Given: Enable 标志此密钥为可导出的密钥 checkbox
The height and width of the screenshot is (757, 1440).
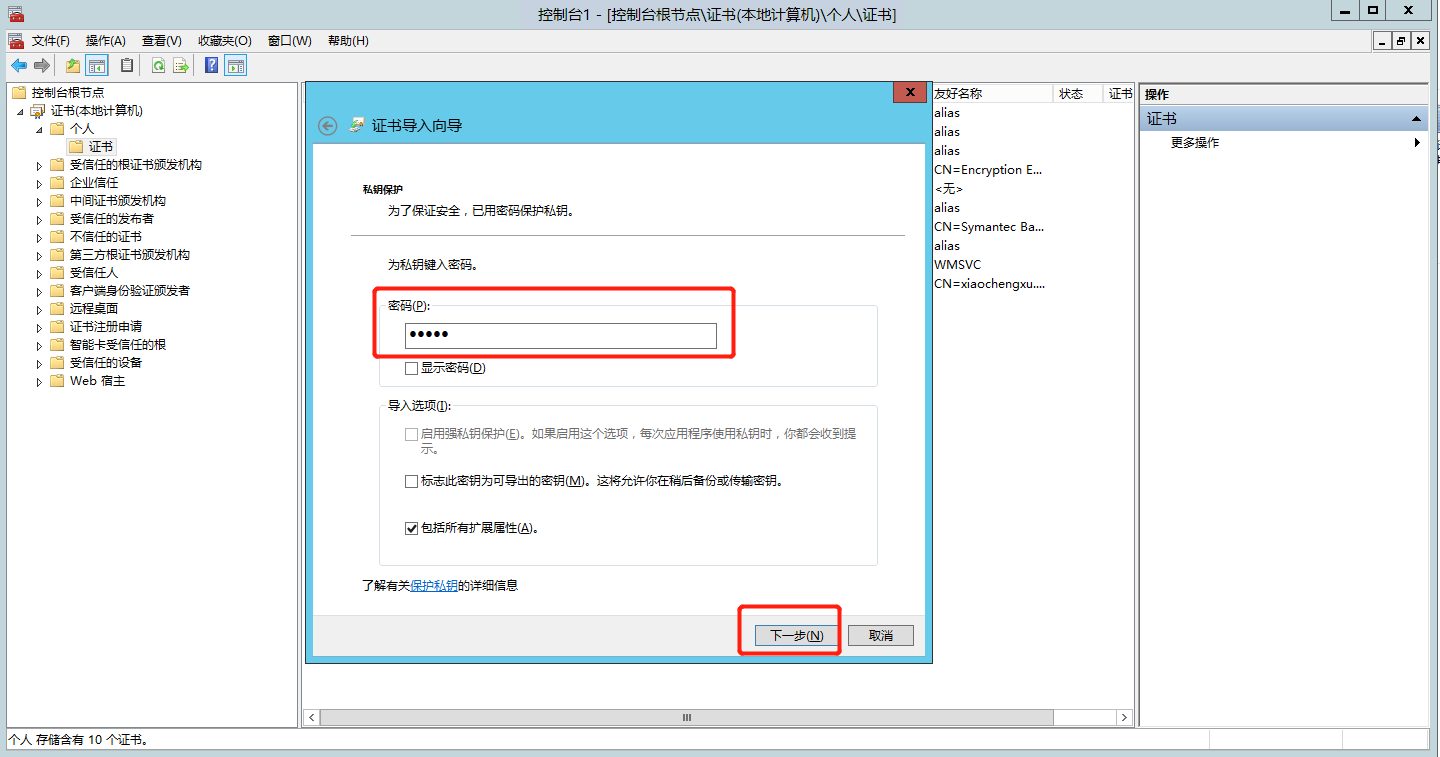Looking at the screenshot, I should [411, 481].
